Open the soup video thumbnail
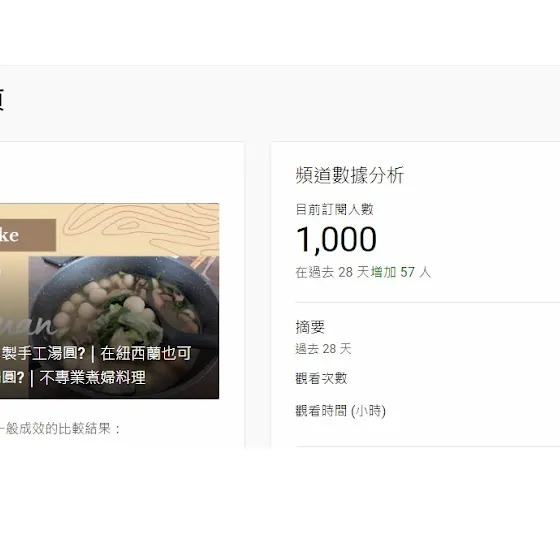Viewport: 560px width, 560px height. pyautogui.click(x=109, y=301)
